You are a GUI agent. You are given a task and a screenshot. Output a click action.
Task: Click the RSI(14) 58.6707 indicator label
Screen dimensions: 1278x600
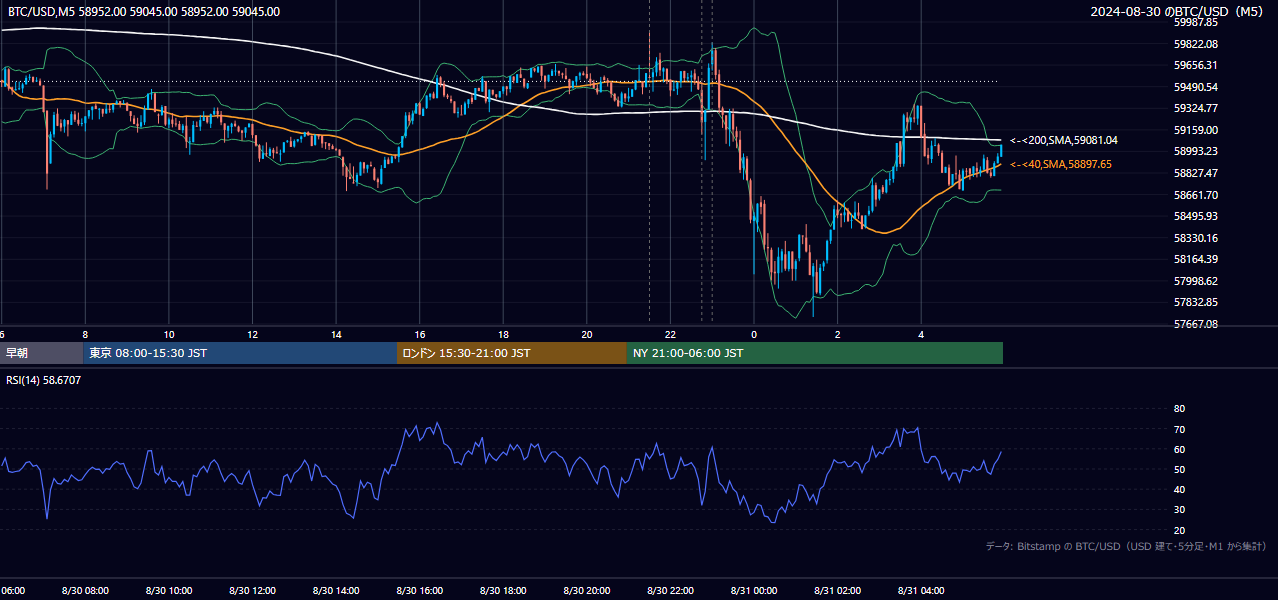pyautogui.click(x=44, y=380)
